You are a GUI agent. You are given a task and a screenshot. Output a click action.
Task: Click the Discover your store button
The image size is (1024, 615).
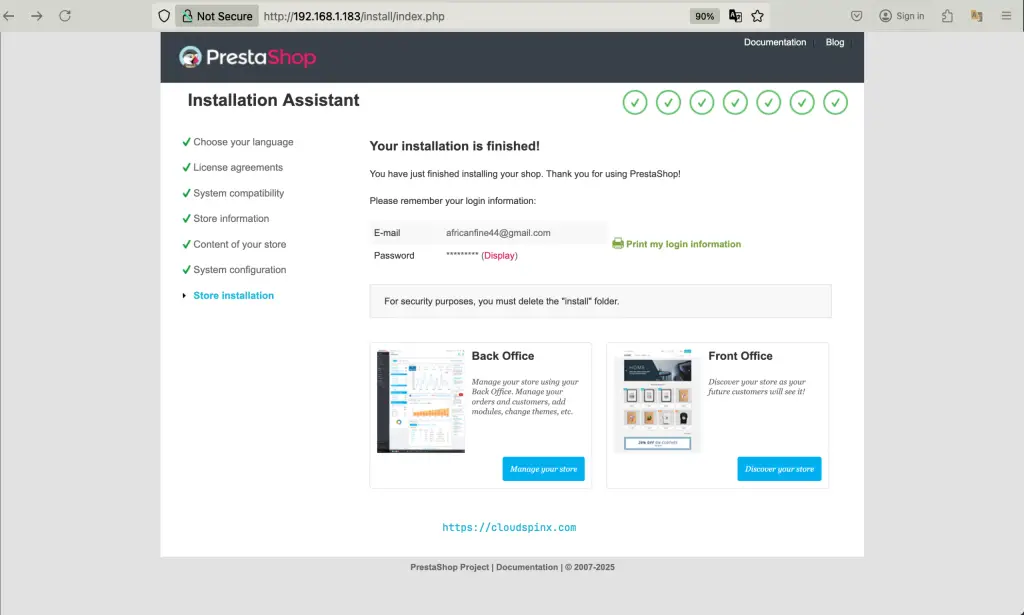(779, 468)
